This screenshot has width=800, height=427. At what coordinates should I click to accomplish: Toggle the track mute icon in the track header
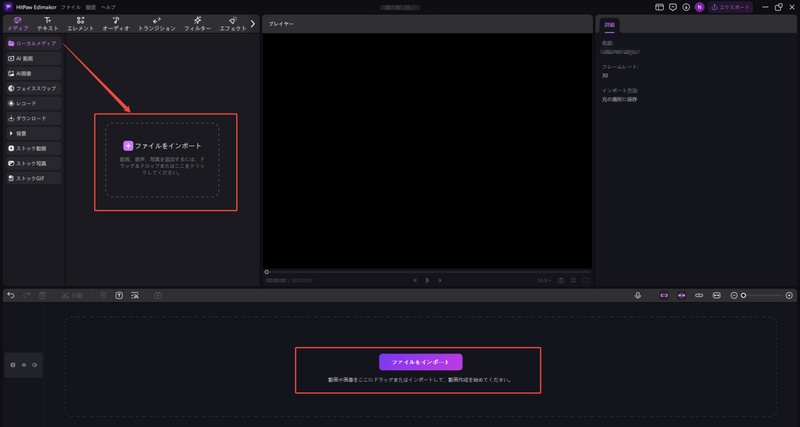point(34,365)
